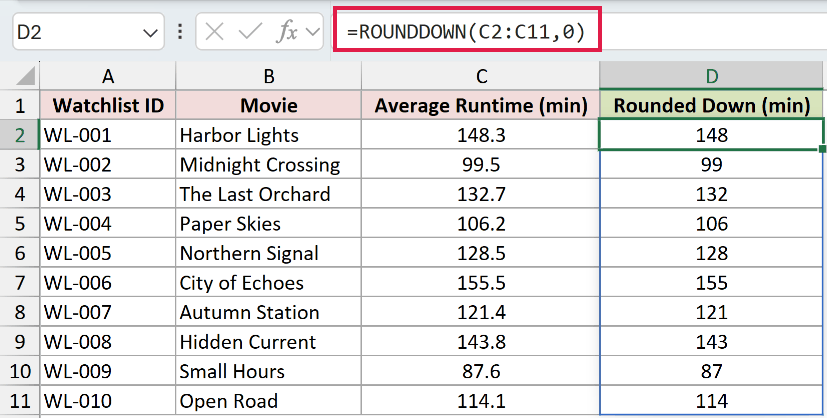Viewport: 827px width, 418px height.
Task: Open the Name Box dropdown arrow
Action: 150,33
